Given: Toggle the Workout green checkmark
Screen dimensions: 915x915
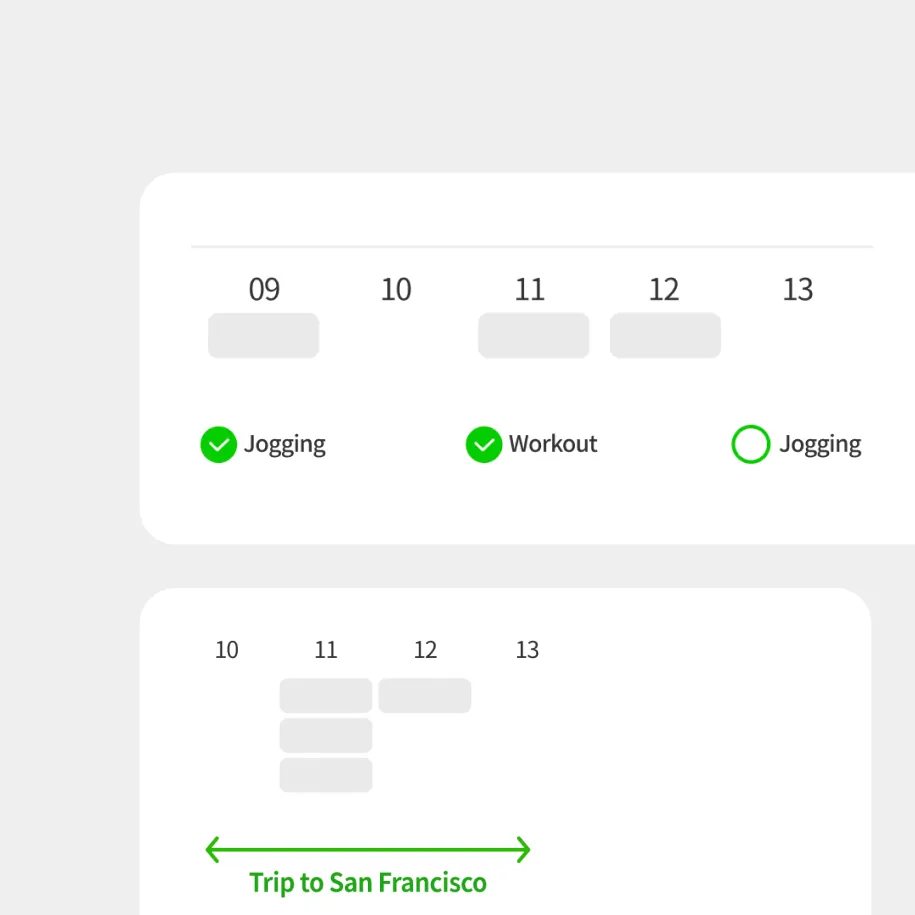Looking at the screenshot, I should 484,445.
